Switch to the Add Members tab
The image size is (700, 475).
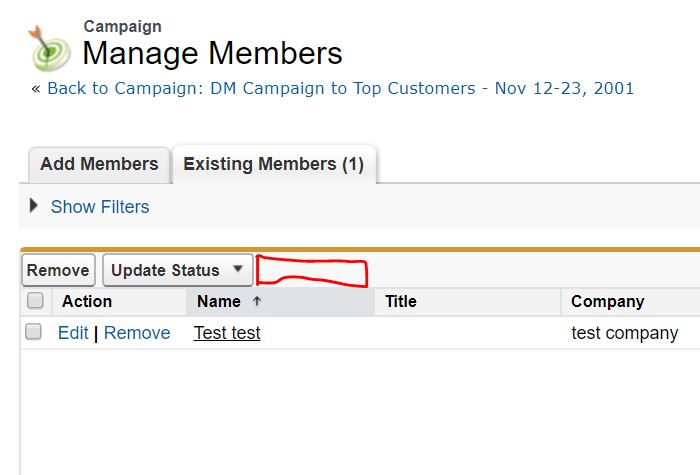pos(99,164)
